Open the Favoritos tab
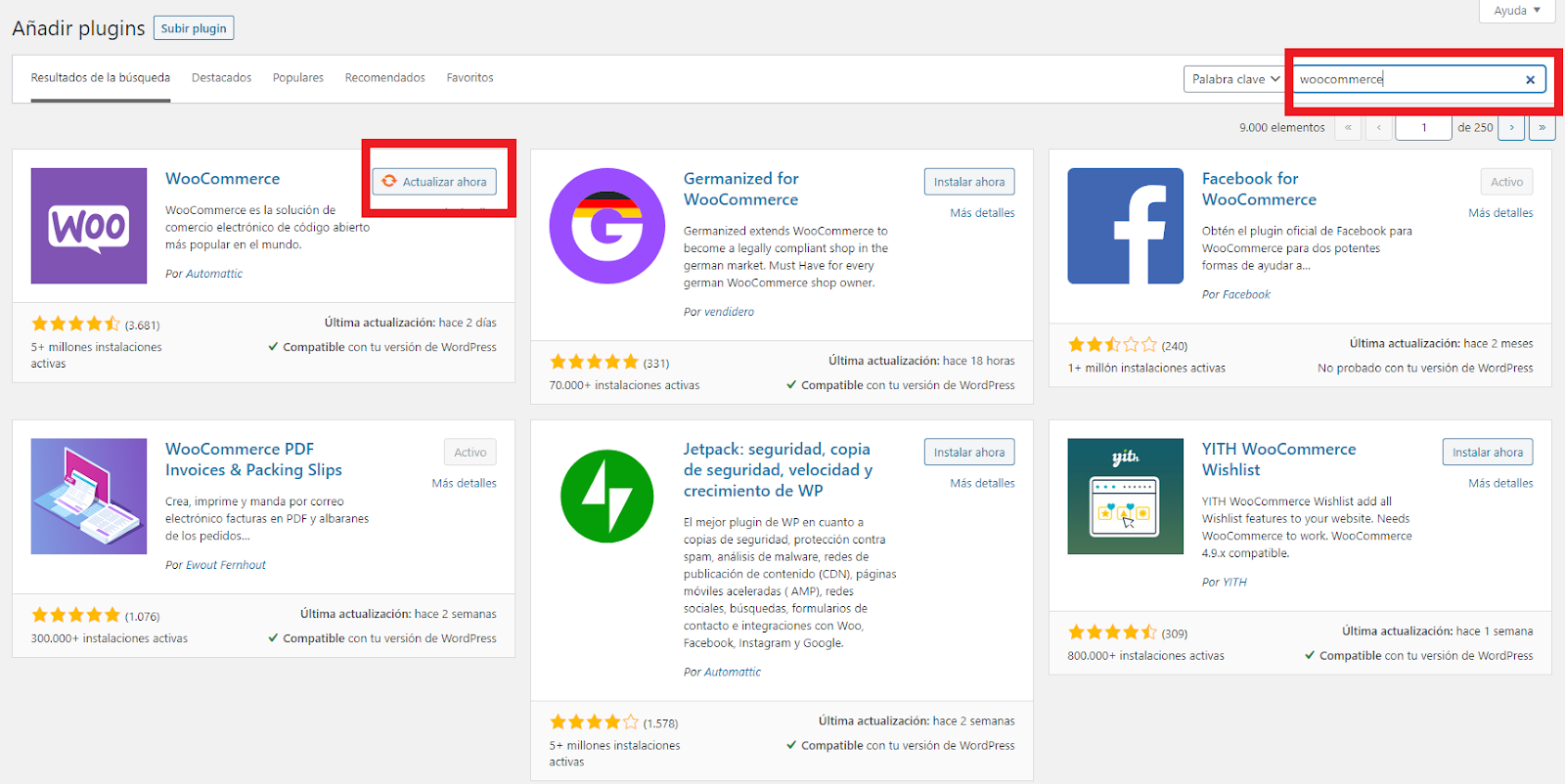The width and height of the screenshot is (1565, 784). (470, 78)
